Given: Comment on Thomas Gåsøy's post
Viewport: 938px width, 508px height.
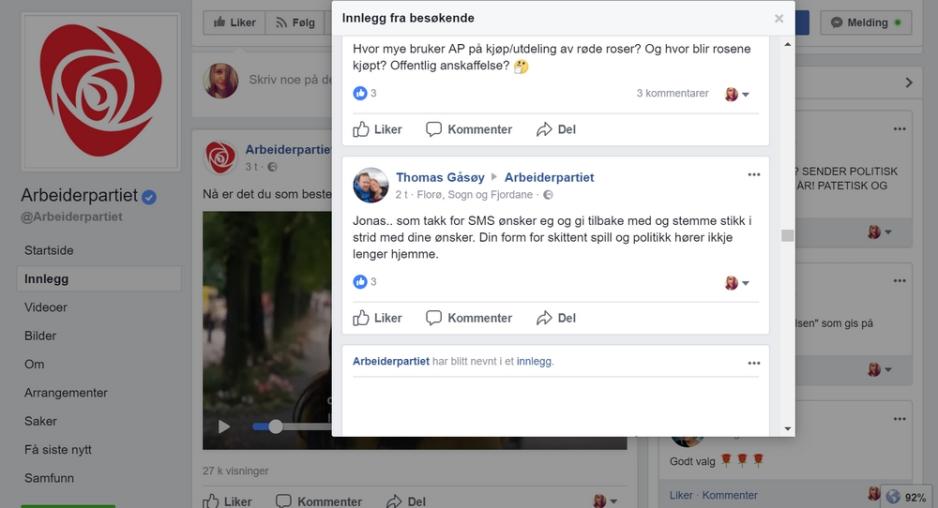Looking at the screenshot, I should coord(469,318).
